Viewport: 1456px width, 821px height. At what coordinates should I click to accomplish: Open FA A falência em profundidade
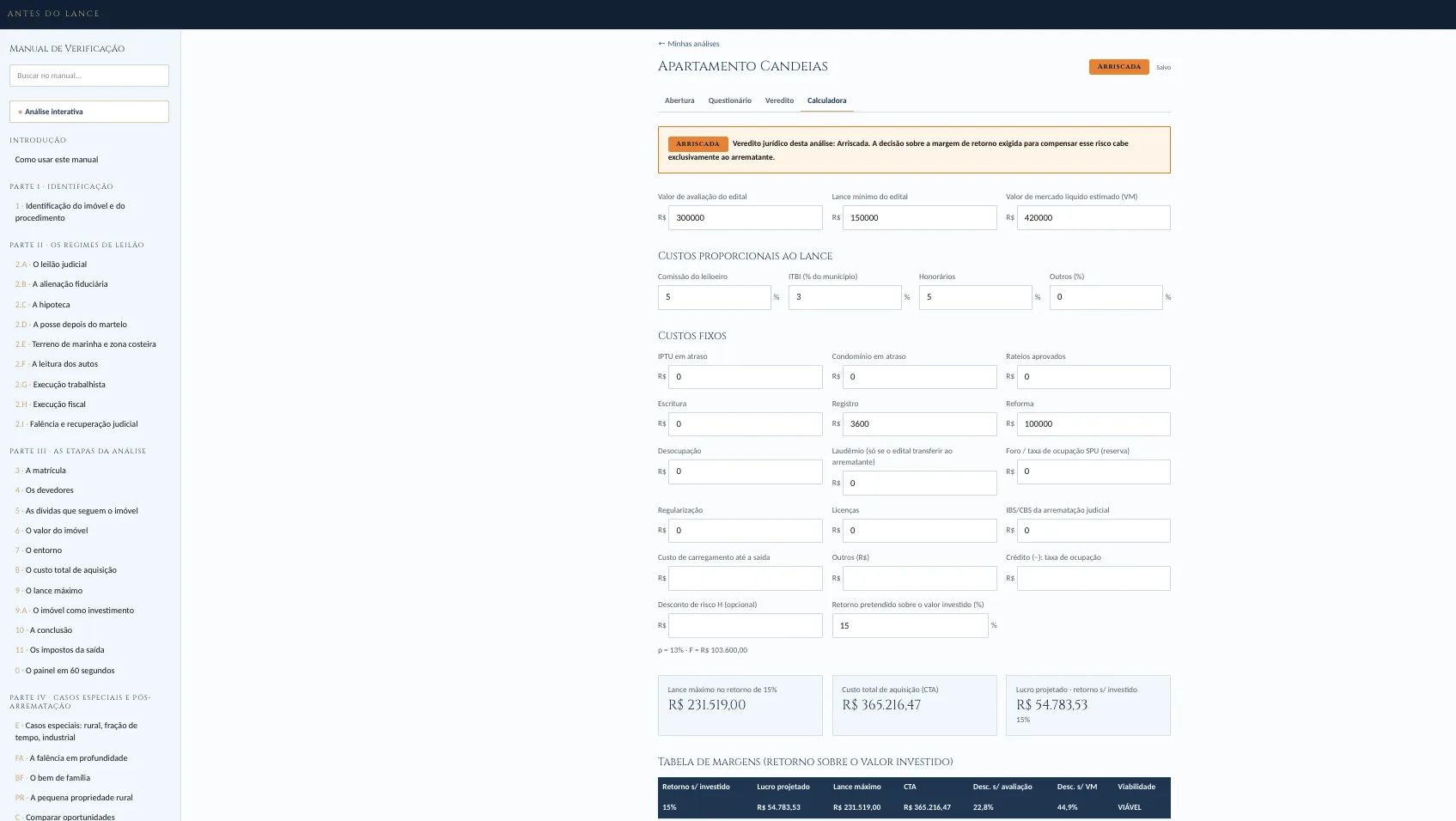coord(71,758)
